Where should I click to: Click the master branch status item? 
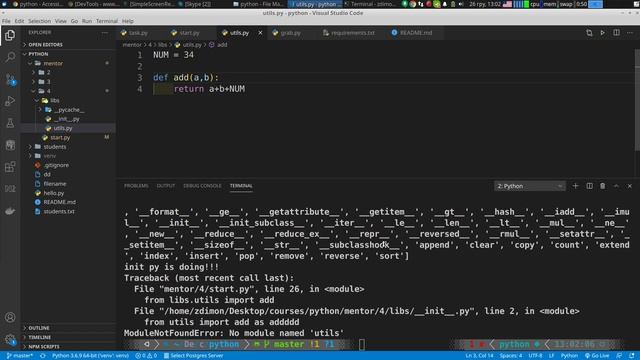[20, 356]
